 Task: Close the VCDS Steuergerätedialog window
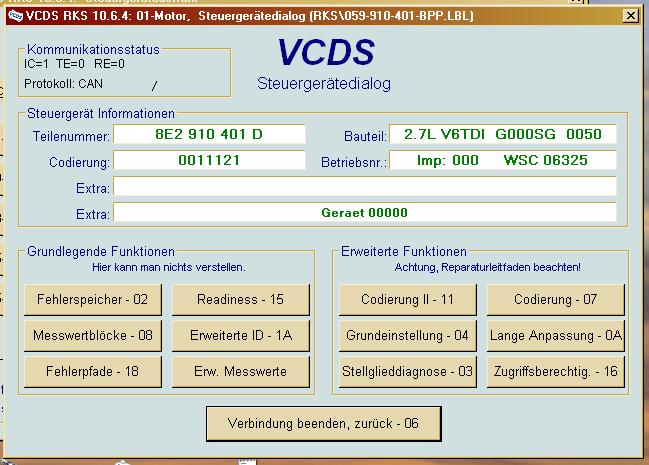point(630,16)
